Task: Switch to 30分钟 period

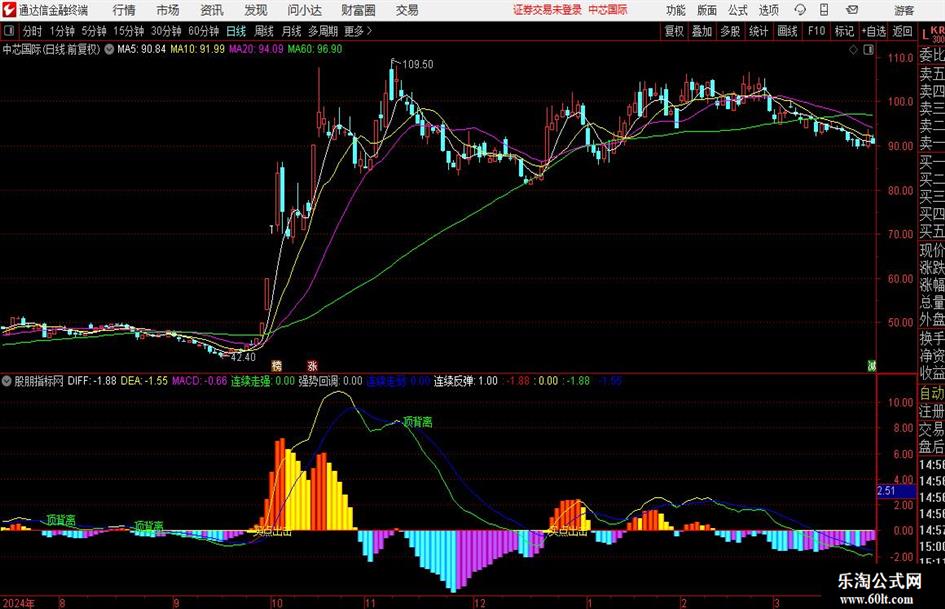Action: [x=166, y=31]
